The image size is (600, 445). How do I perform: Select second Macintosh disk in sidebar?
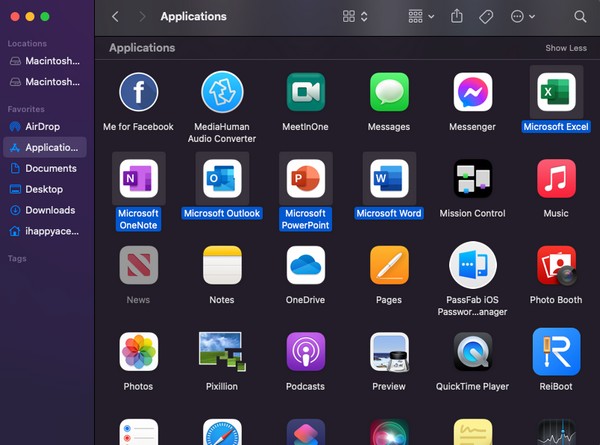[x=45, y=82]
